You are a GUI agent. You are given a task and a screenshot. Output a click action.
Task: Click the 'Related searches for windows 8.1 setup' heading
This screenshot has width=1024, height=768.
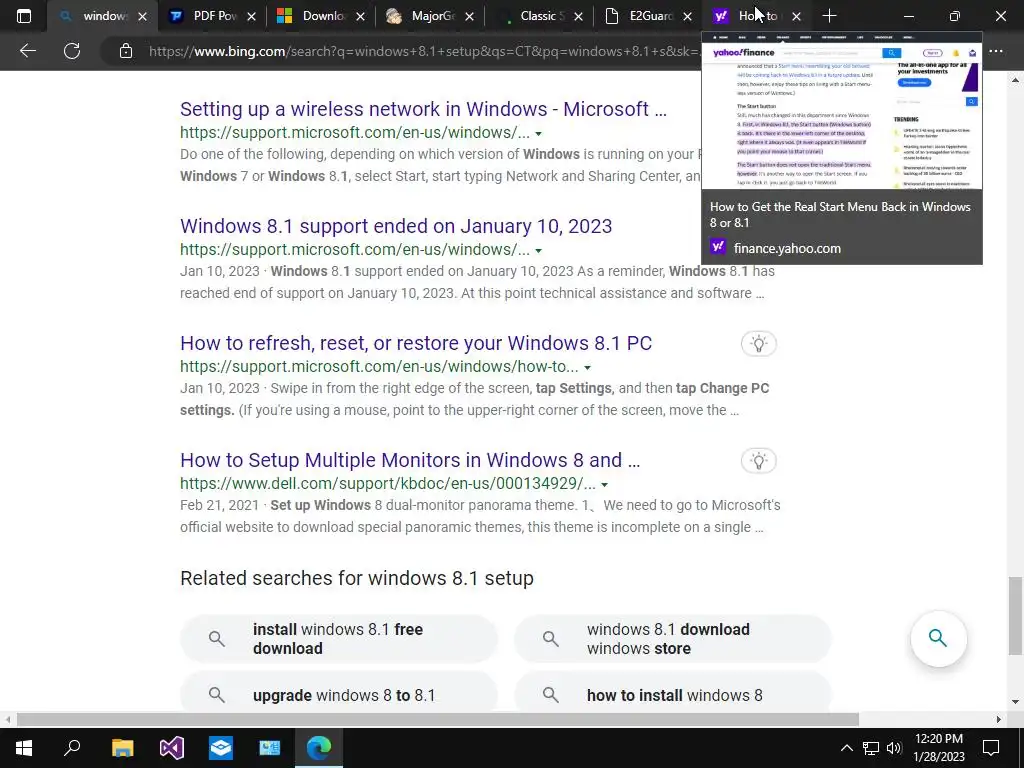(x=357, y=578)
